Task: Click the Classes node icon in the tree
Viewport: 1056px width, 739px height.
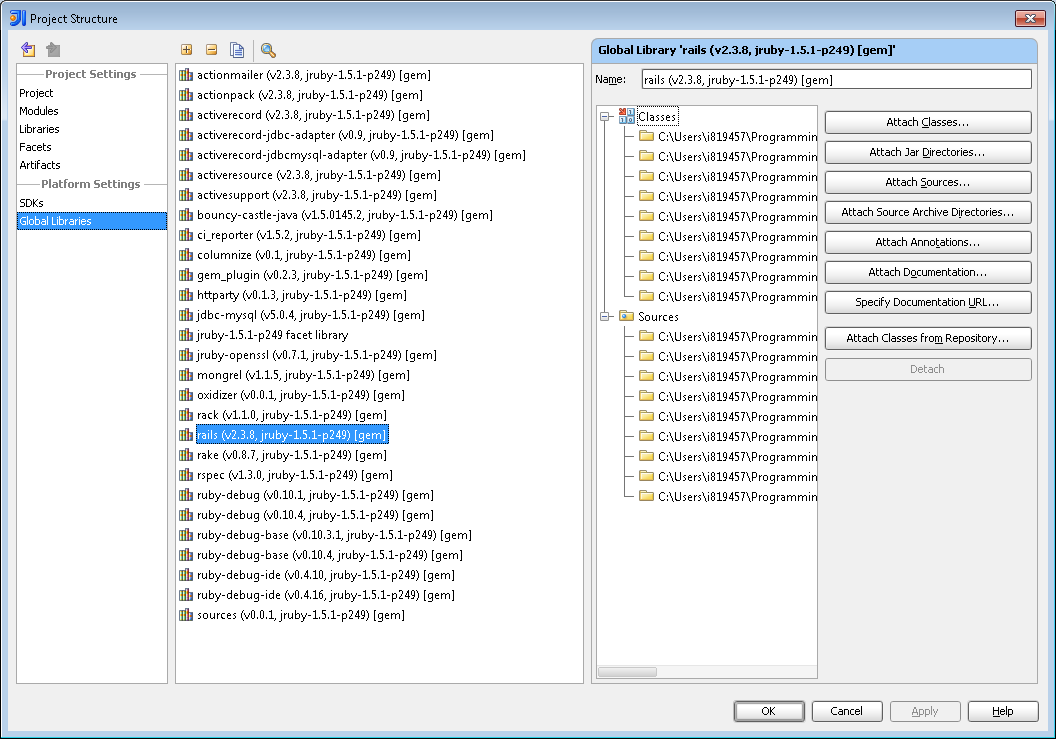Action: 626,115
